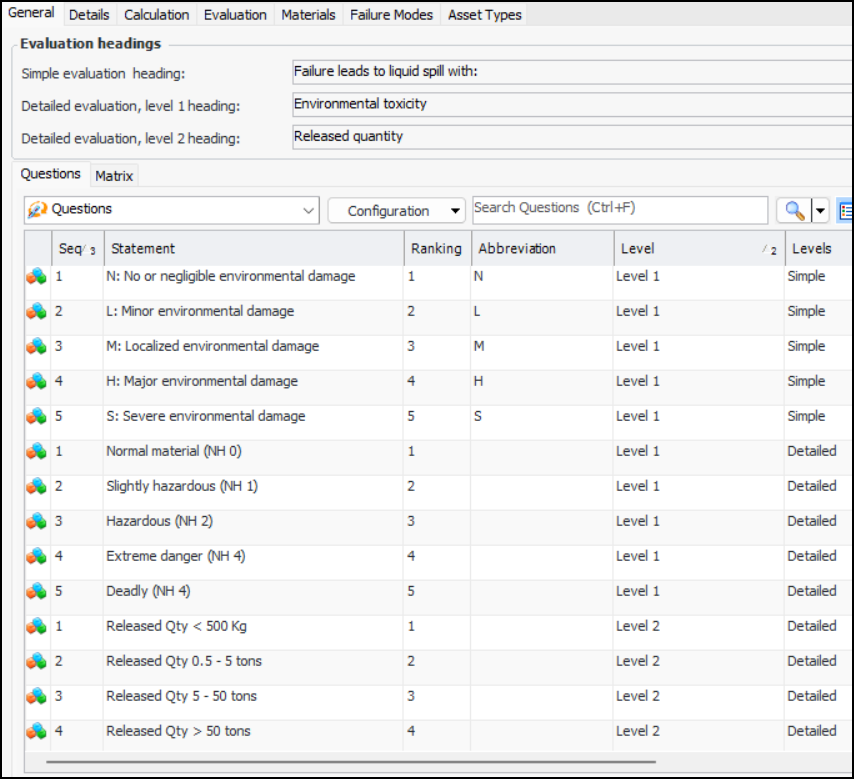Click the Simple evaluation heading text field
The width and height of the screenshot is (854, 779).
[x=570, y=72]
